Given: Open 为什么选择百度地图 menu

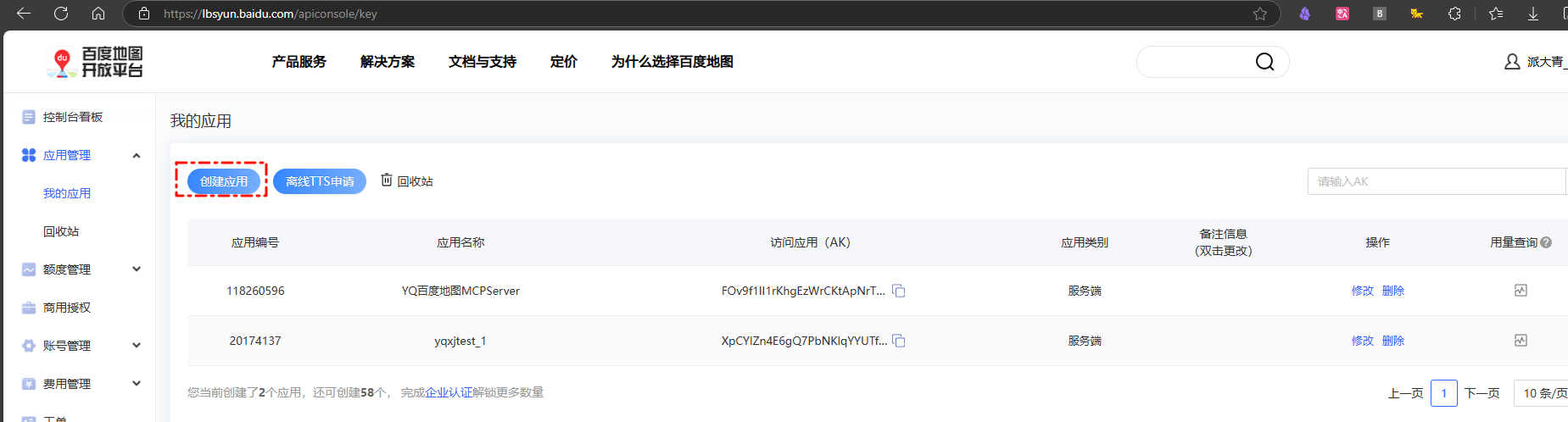Looking at the screenshot, I should pyautogui.click(x=672, y=62).
